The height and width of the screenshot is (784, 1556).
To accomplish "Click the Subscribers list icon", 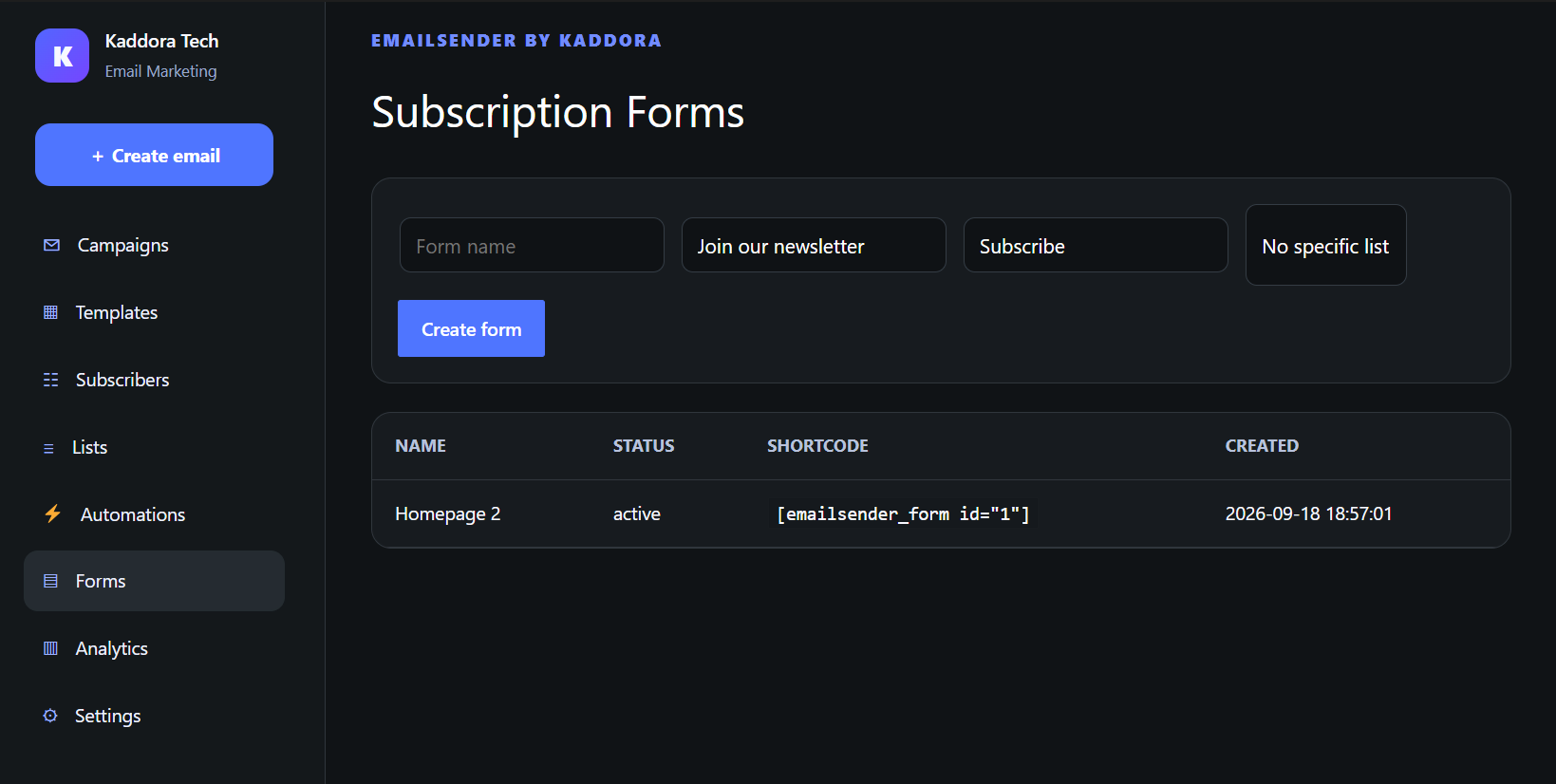I will point(51,380).
